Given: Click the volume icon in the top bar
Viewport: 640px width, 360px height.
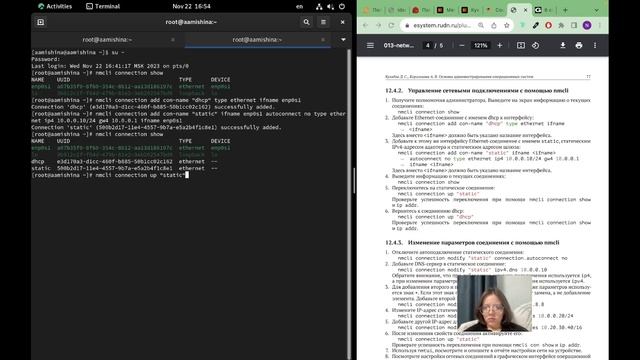Looking at the screenshot, I should click(331, 6).
